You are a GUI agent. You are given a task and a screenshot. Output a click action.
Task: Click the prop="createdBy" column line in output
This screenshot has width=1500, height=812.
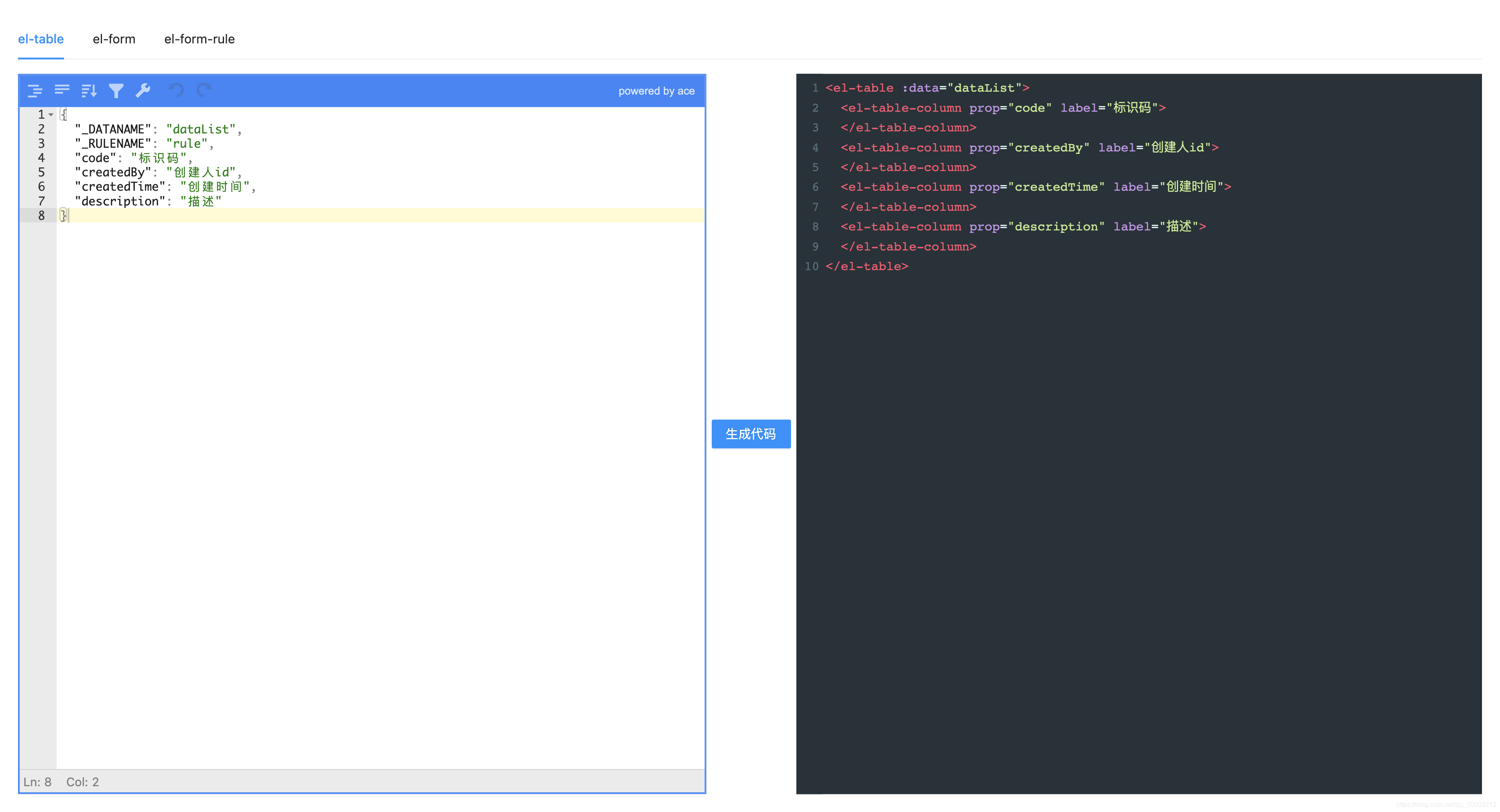click(1029, 147)
